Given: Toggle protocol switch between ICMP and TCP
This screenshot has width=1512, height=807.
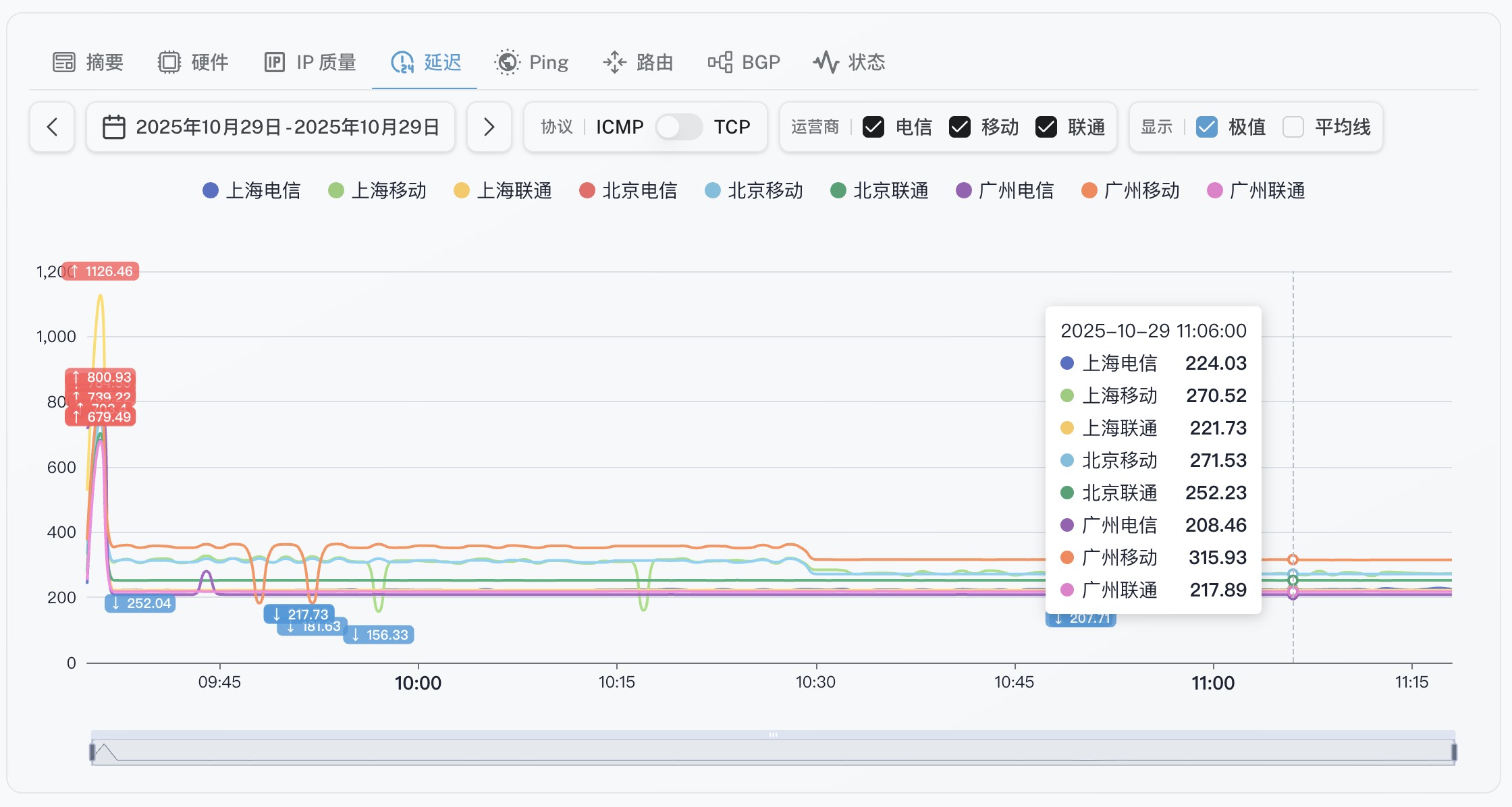Looking at the screenshot, I should (x=678, y=127).
